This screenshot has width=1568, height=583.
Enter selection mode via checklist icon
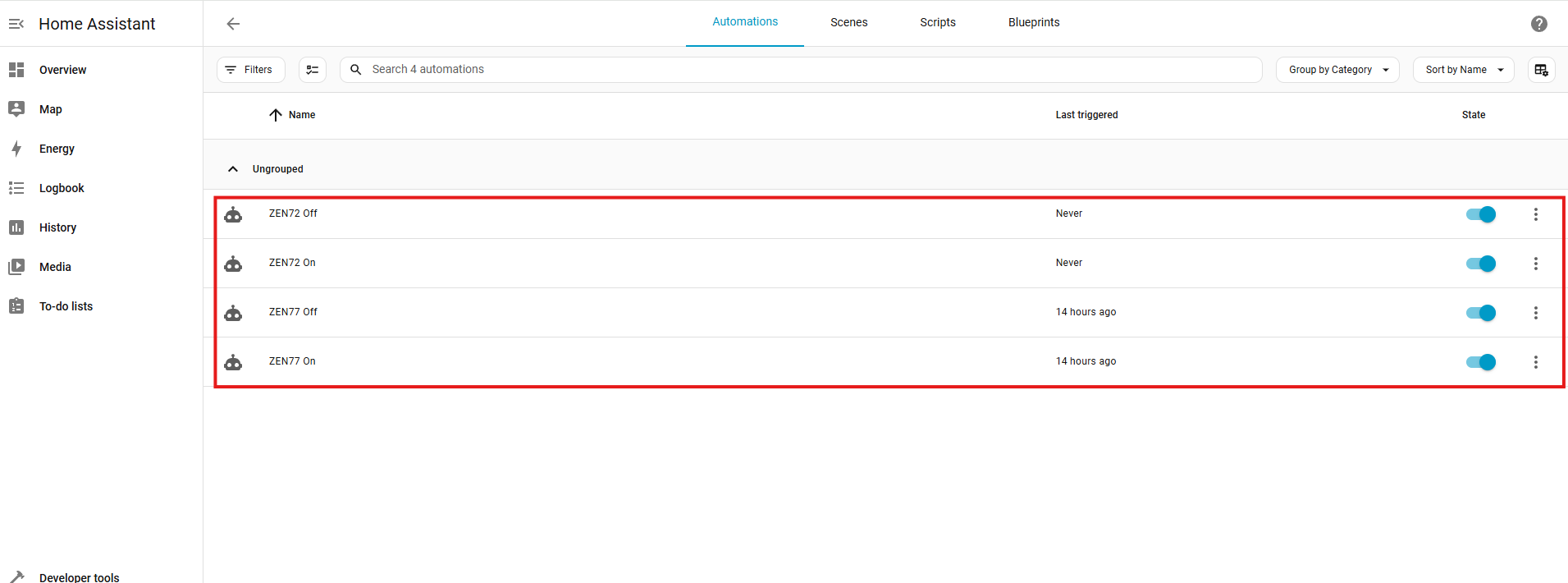313,70
